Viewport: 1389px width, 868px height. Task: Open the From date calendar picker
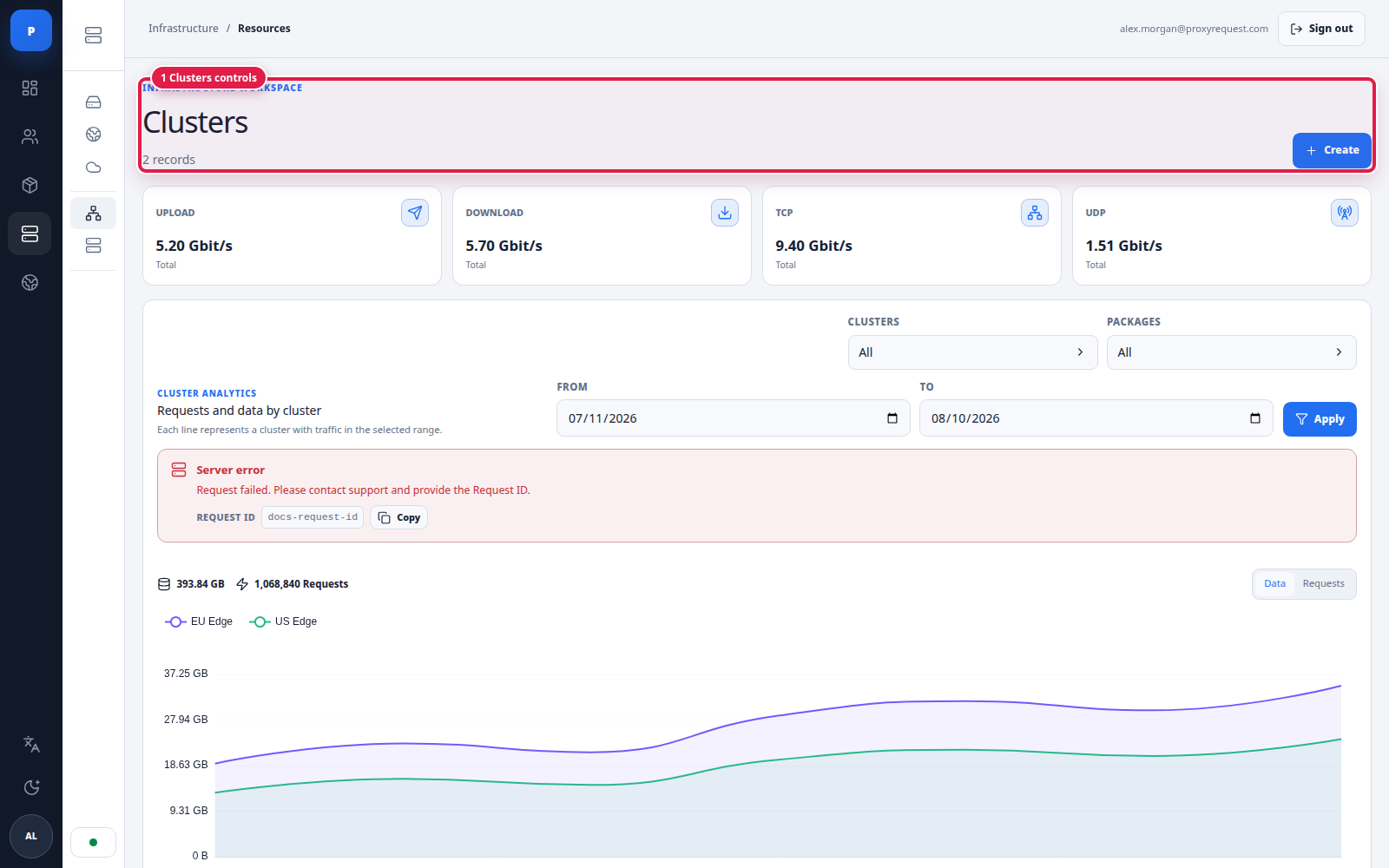pos(892,418)
